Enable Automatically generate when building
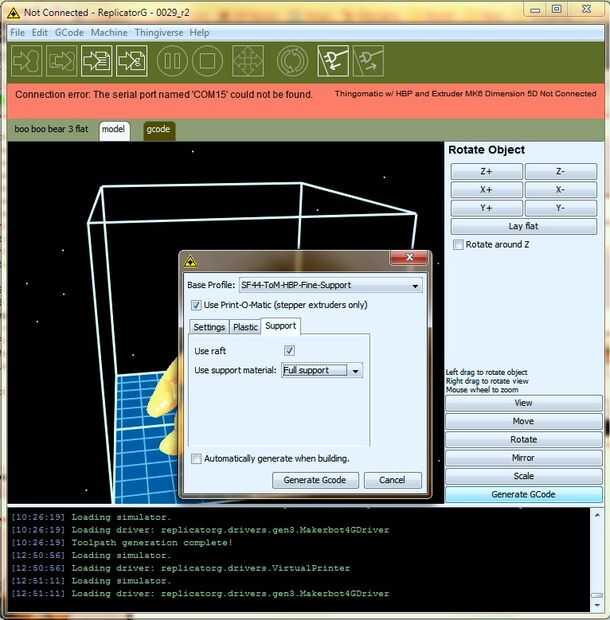The width and height of the screenshot is (610, 620). click(x=196, y=459)
